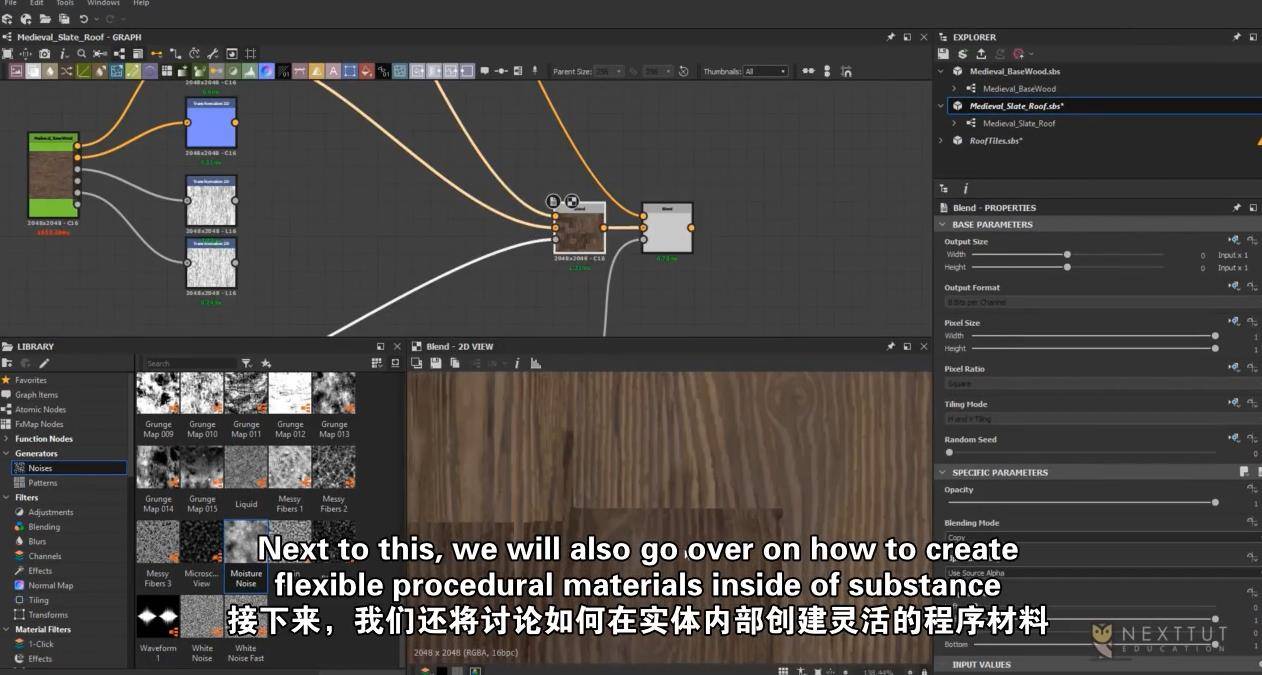The width and height of the screenshot is (1262, 675).
Task: Expand the RoofTiles.sbs package
Action: [x=941, y=141]
